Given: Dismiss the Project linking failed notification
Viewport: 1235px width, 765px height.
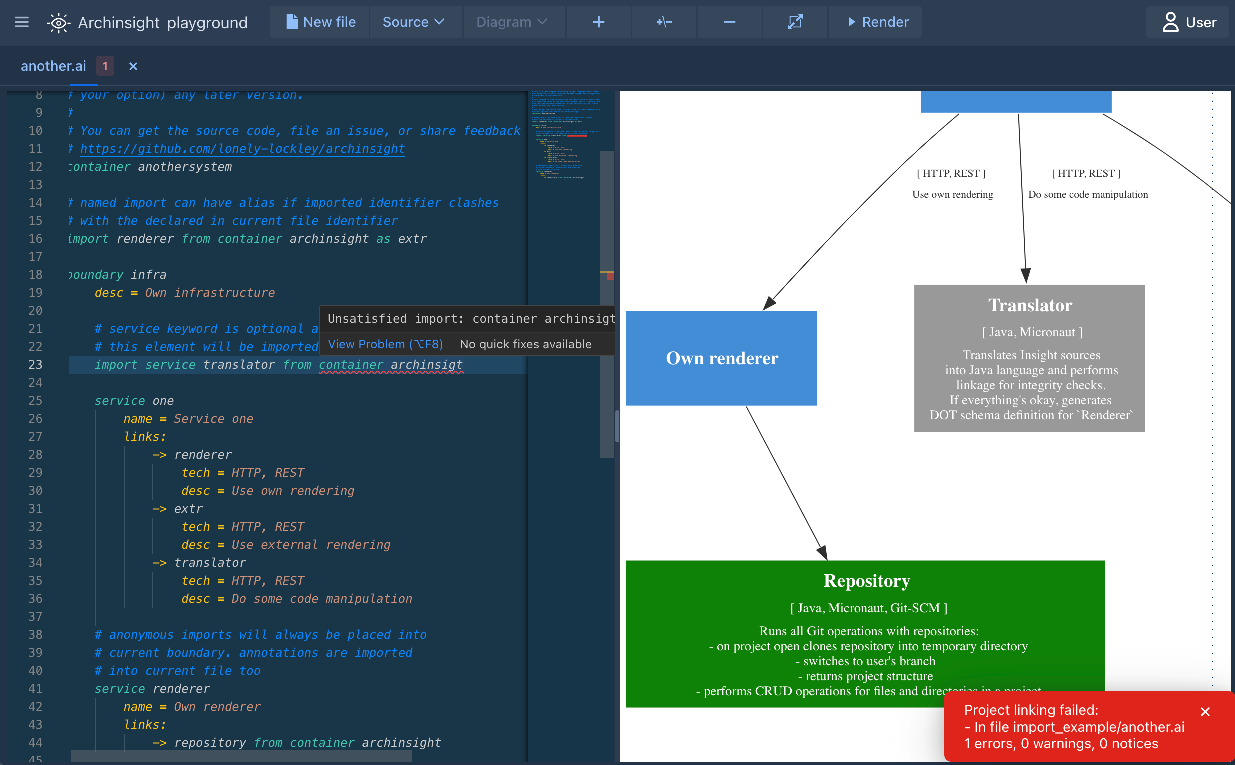Looking at the screenshot, I should (x=1205, y=711).
